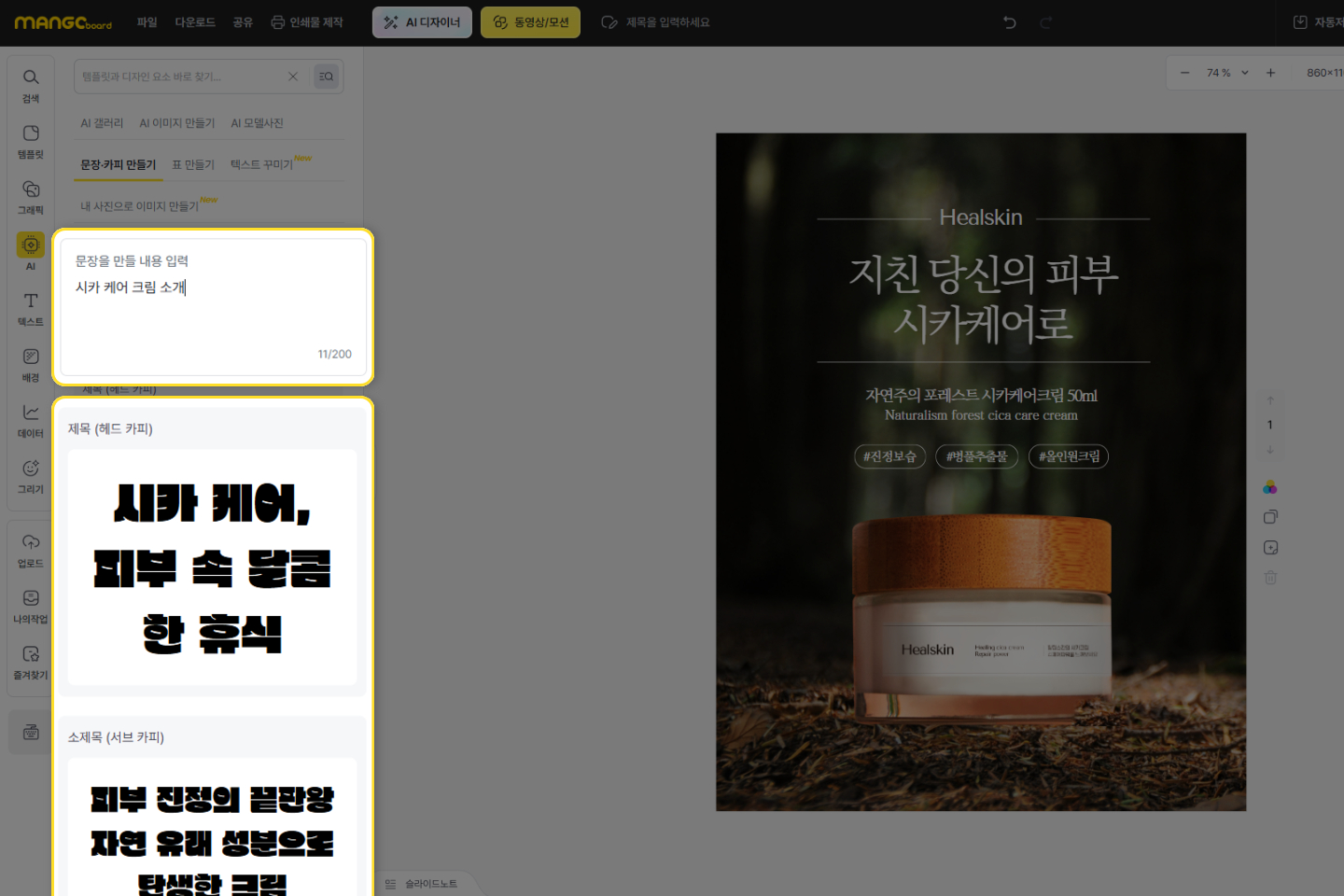Click the Healskin brand text on canvas
Viewport: 1344px width, 896px height.
[981, 217]
